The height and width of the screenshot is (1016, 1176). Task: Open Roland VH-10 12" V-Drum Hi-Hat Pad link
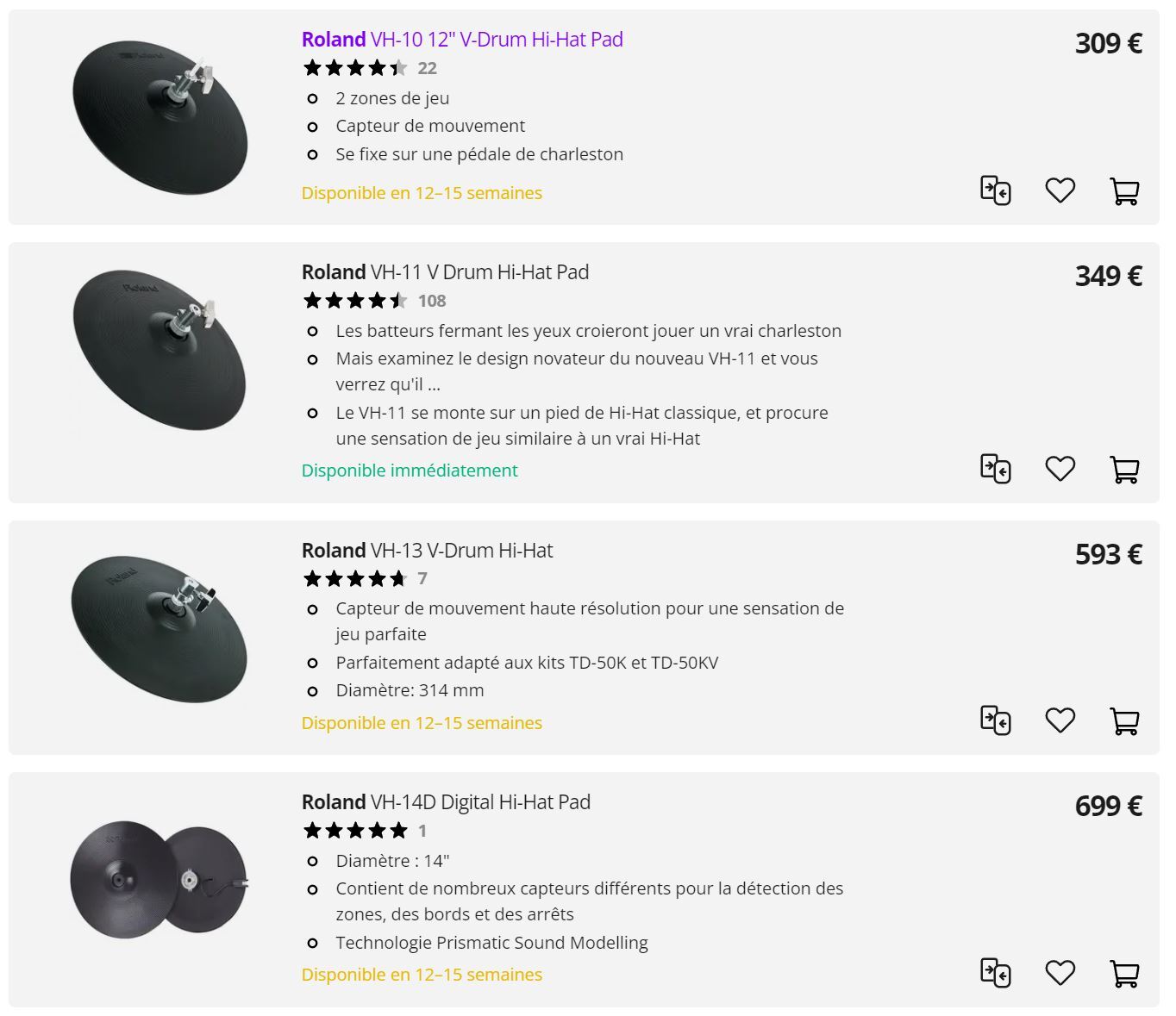[x=462, y=40]
